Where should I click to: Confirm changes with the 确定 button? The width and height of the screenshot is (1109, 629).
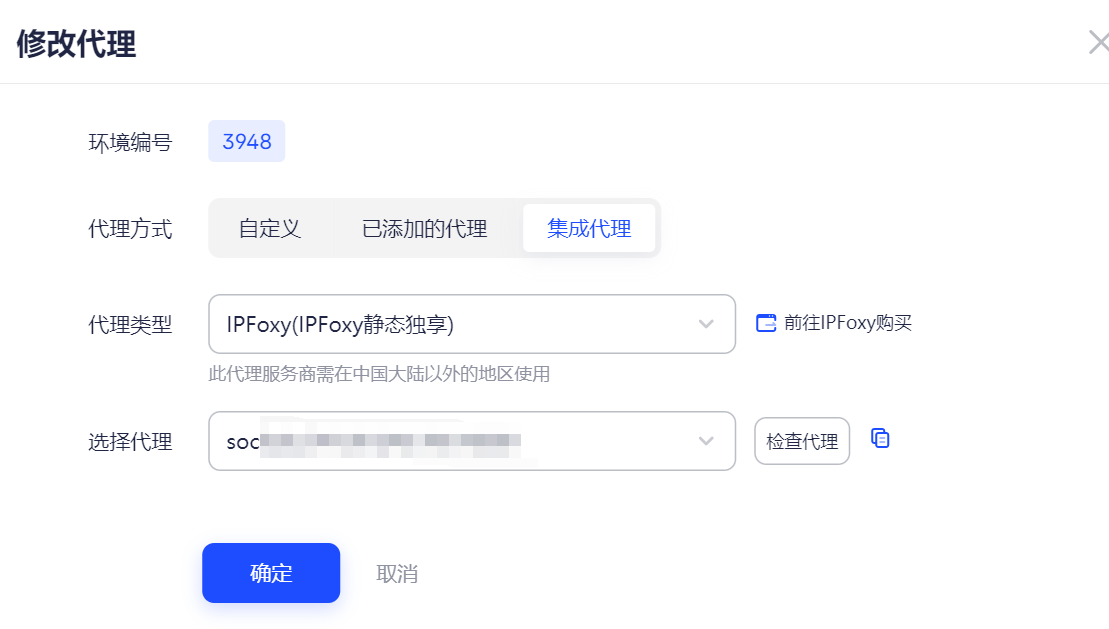270,572
